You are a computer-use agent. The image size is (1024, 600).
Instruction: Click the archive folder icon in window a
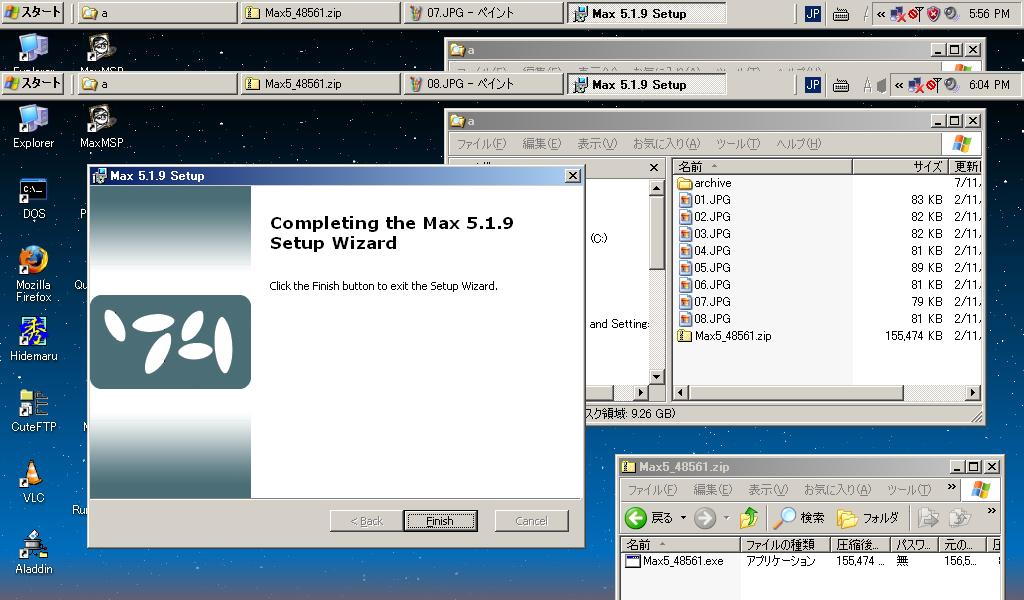click(685, 183)
